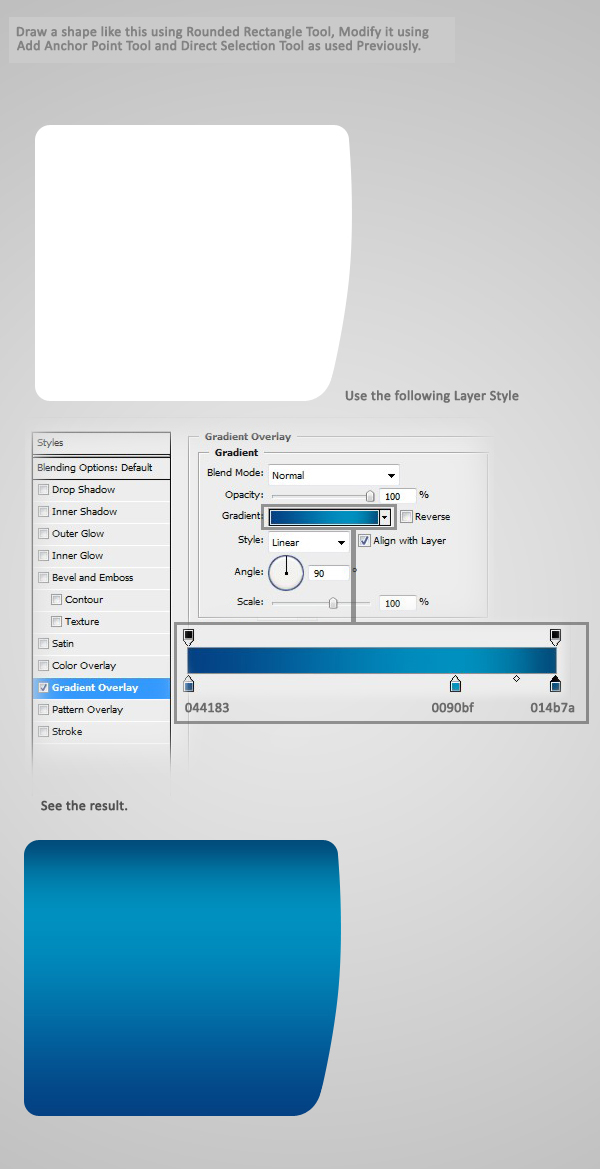Click the Angle dial
The width and height of the screenshot is (600, 1169).
click(286, 573)
